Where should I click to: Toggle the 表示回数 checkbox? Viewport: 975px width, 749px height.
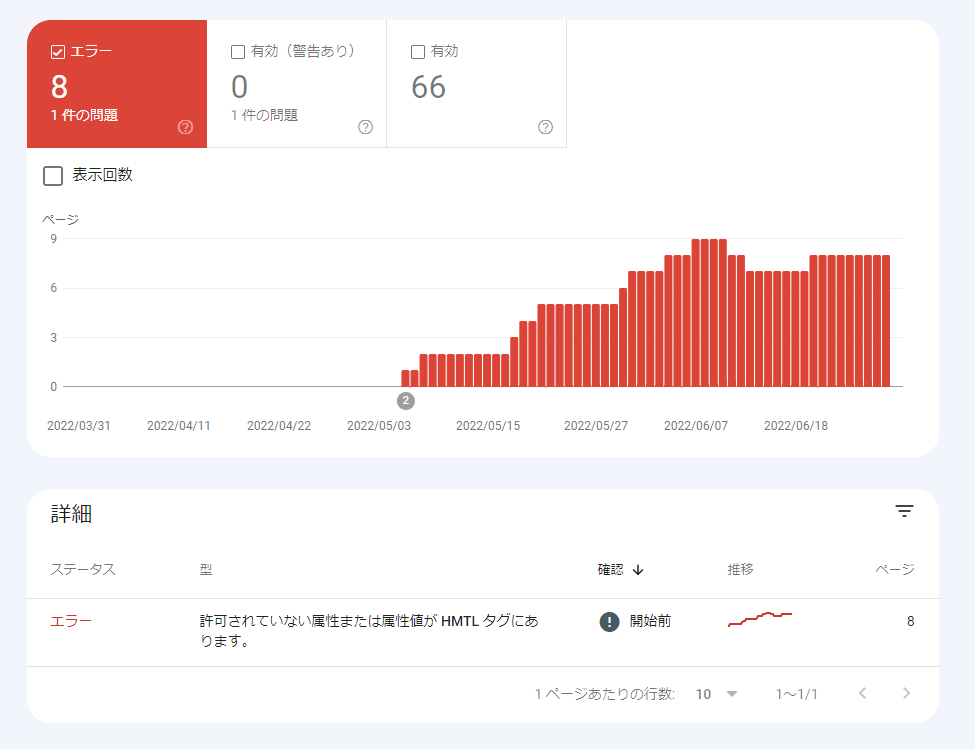pos(53,176)
